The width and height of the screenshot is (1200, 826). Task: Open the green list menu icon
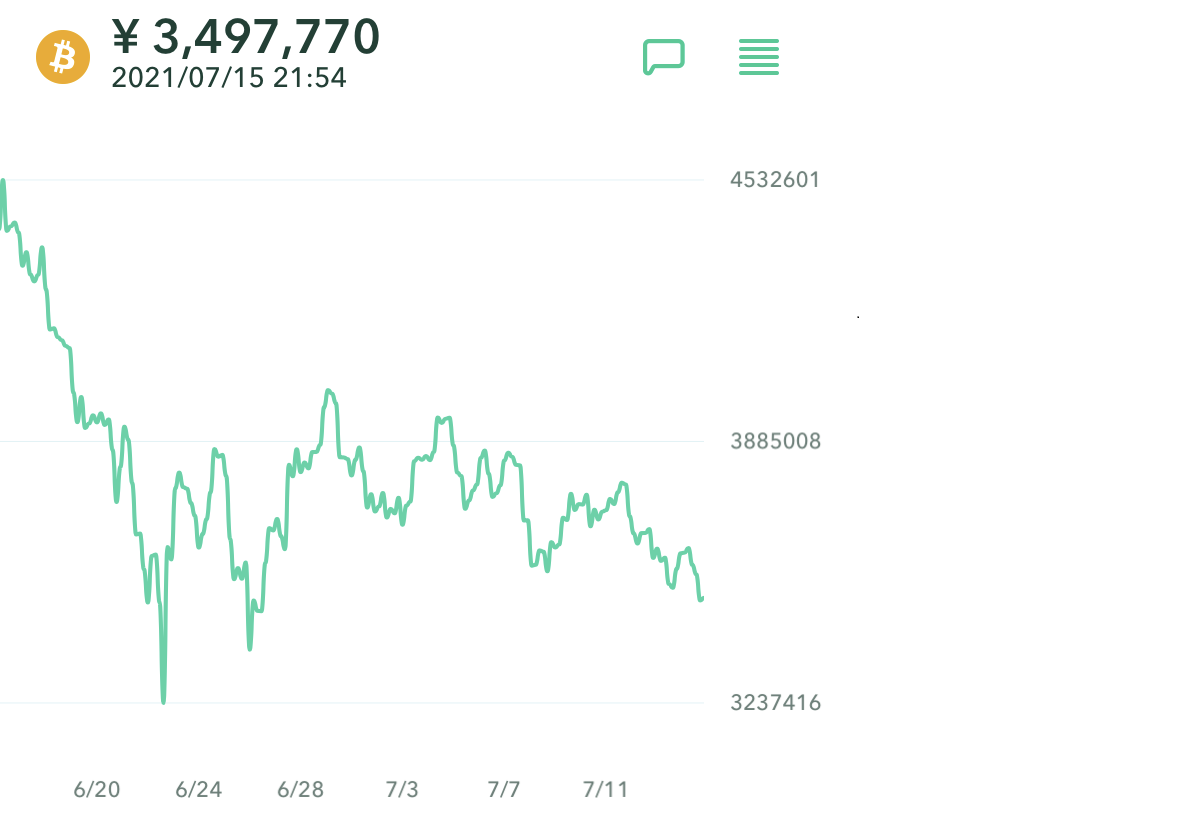758,57
